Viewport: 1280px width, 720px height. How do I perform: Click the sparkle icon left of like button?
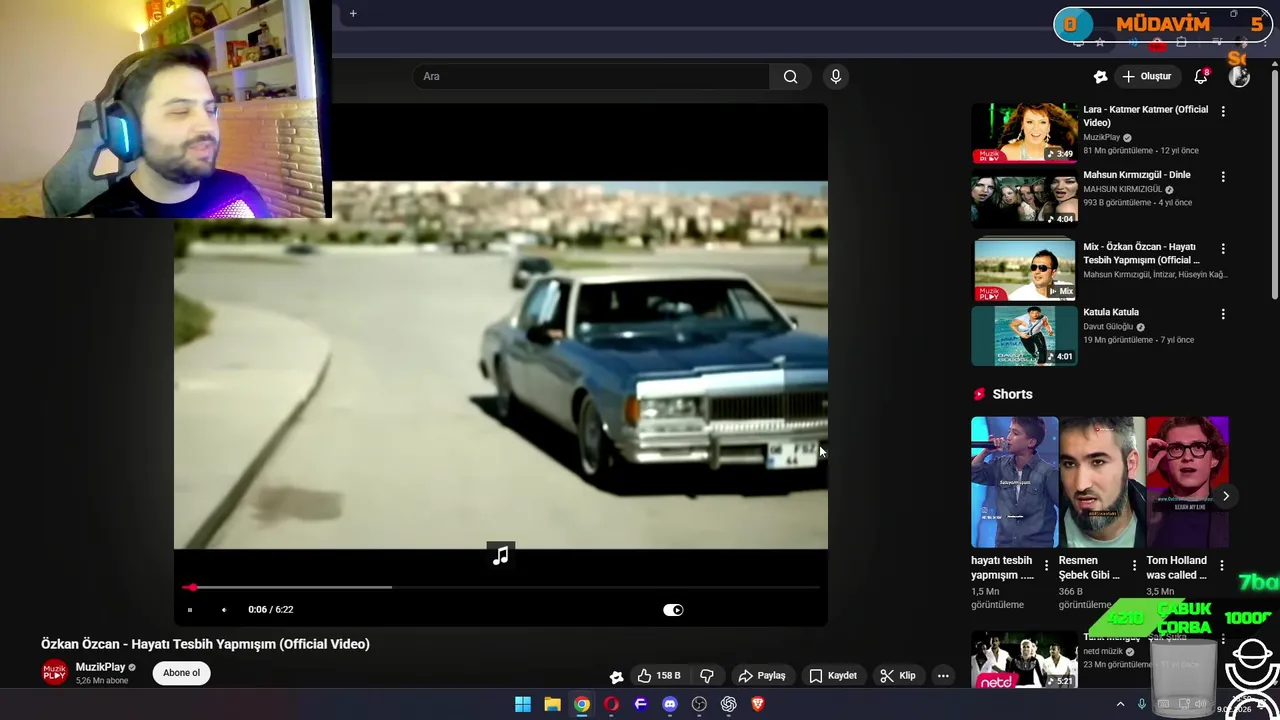click(616, 676)
